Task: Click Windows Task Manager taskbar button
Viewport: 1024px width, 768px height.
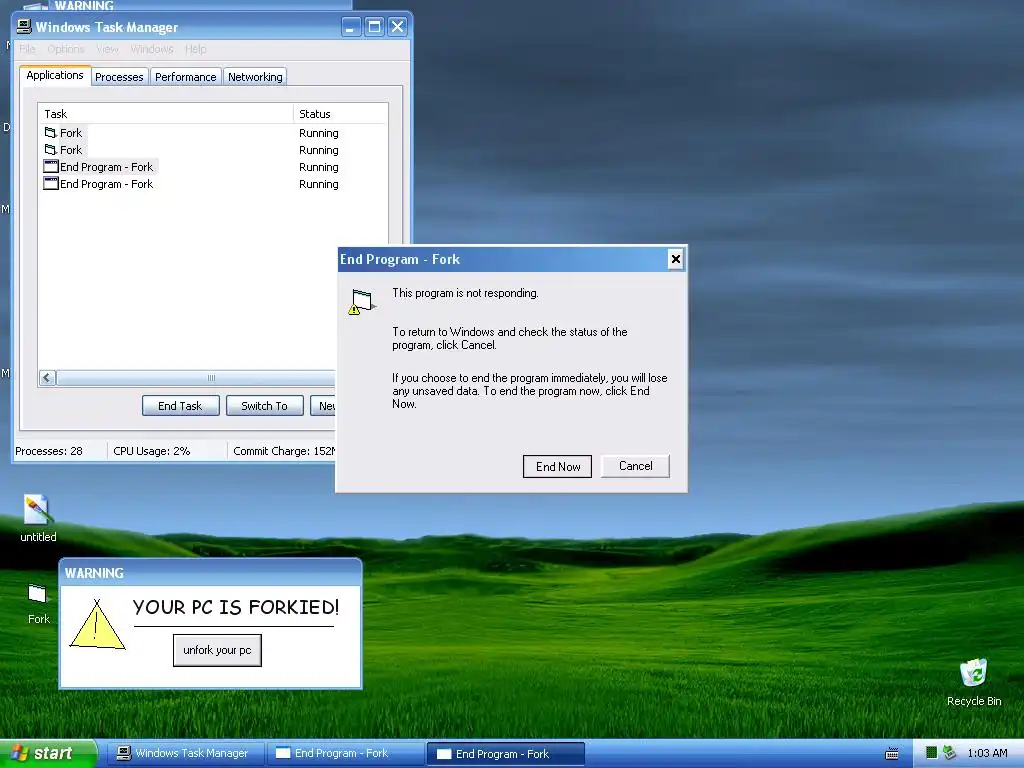Action: pos(185,753)
